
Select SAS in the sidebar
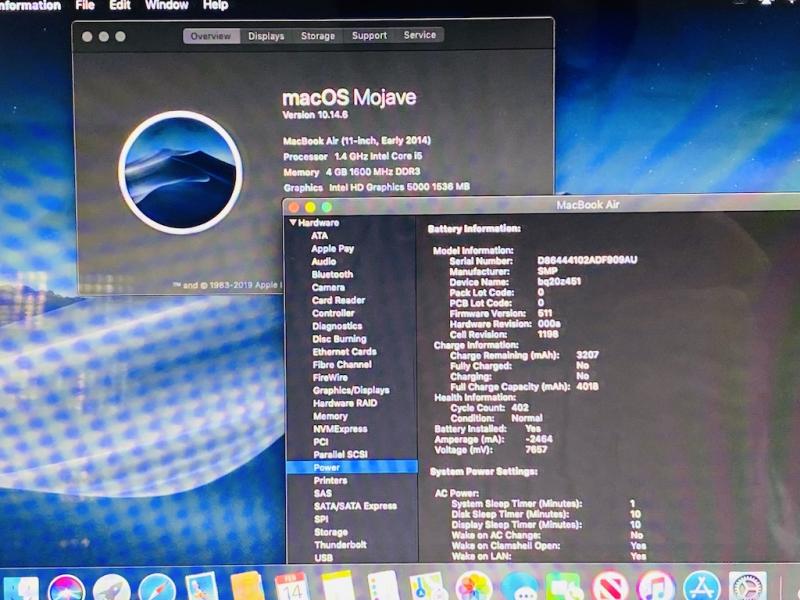[322, 493]
